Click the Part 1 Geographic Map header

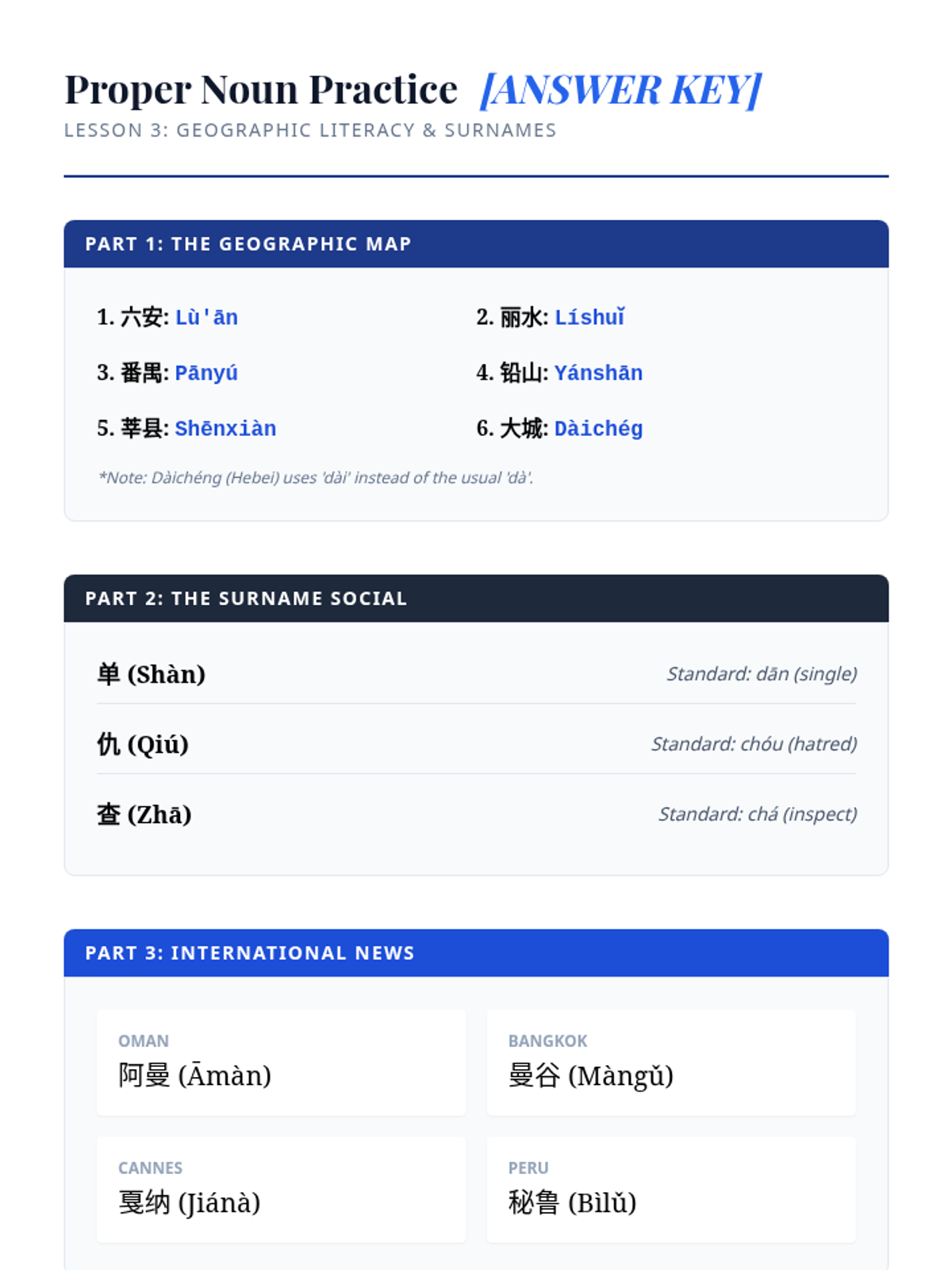(476, 244)
